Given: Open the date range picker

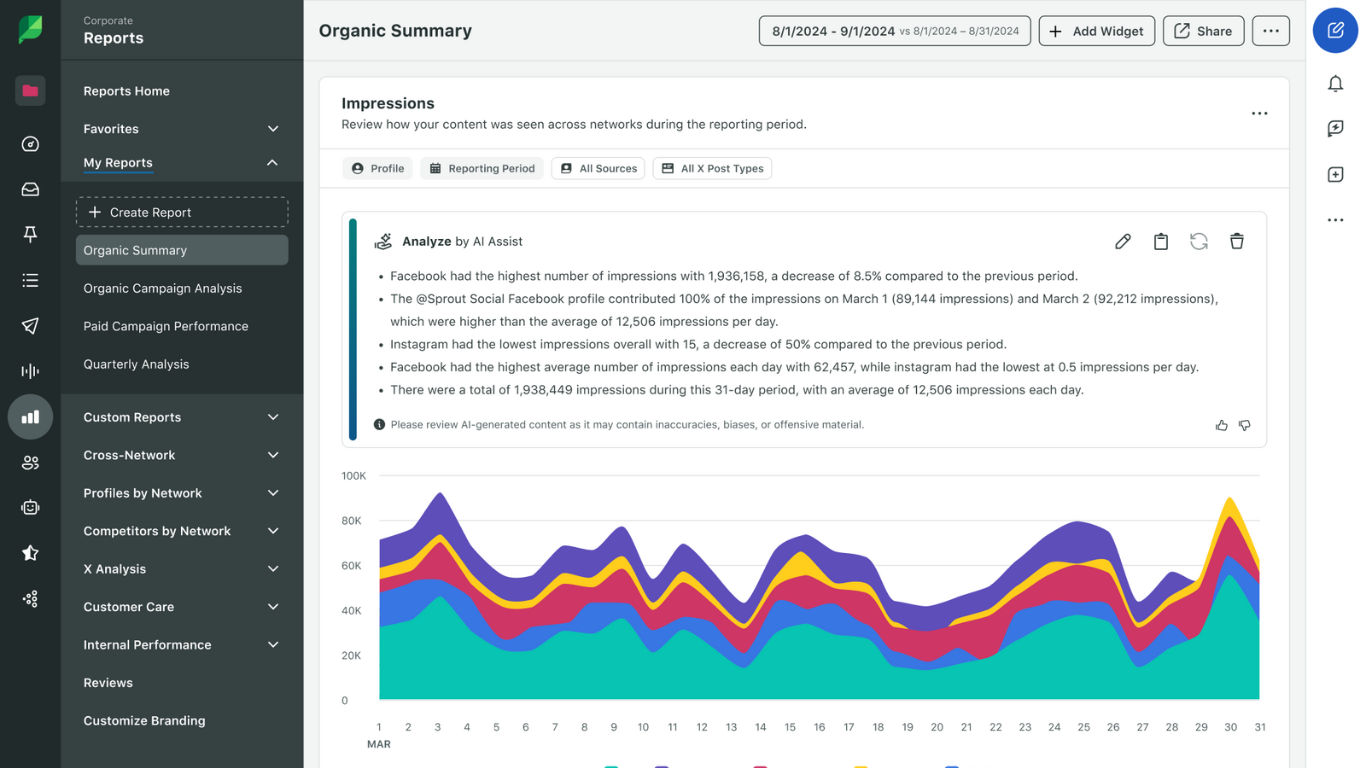Looking at the screenshot, I should (894, 31).
